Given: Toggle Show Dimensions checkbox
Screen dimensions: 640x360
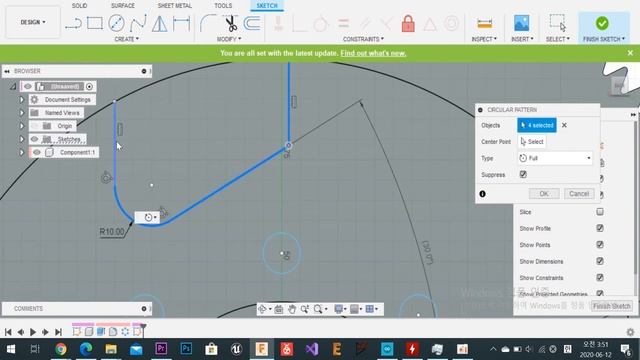Looking at the screenshot, I should click(x=600, y=261).
